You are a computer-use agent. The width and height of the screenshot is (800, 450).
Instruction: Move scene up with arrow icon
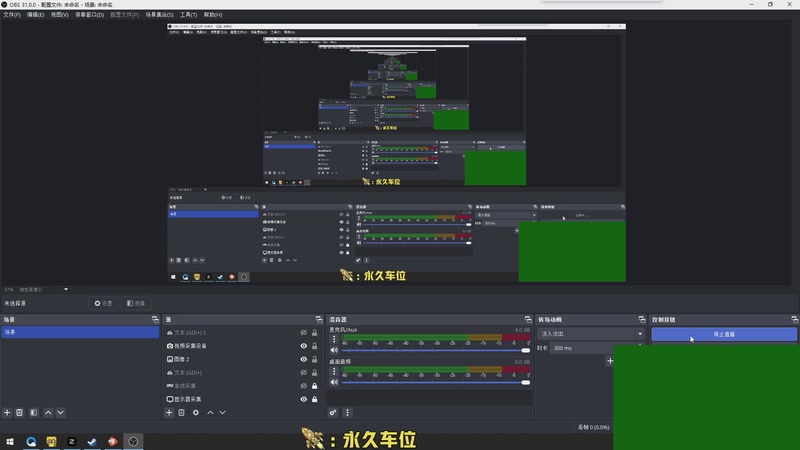tap(48, 412)
